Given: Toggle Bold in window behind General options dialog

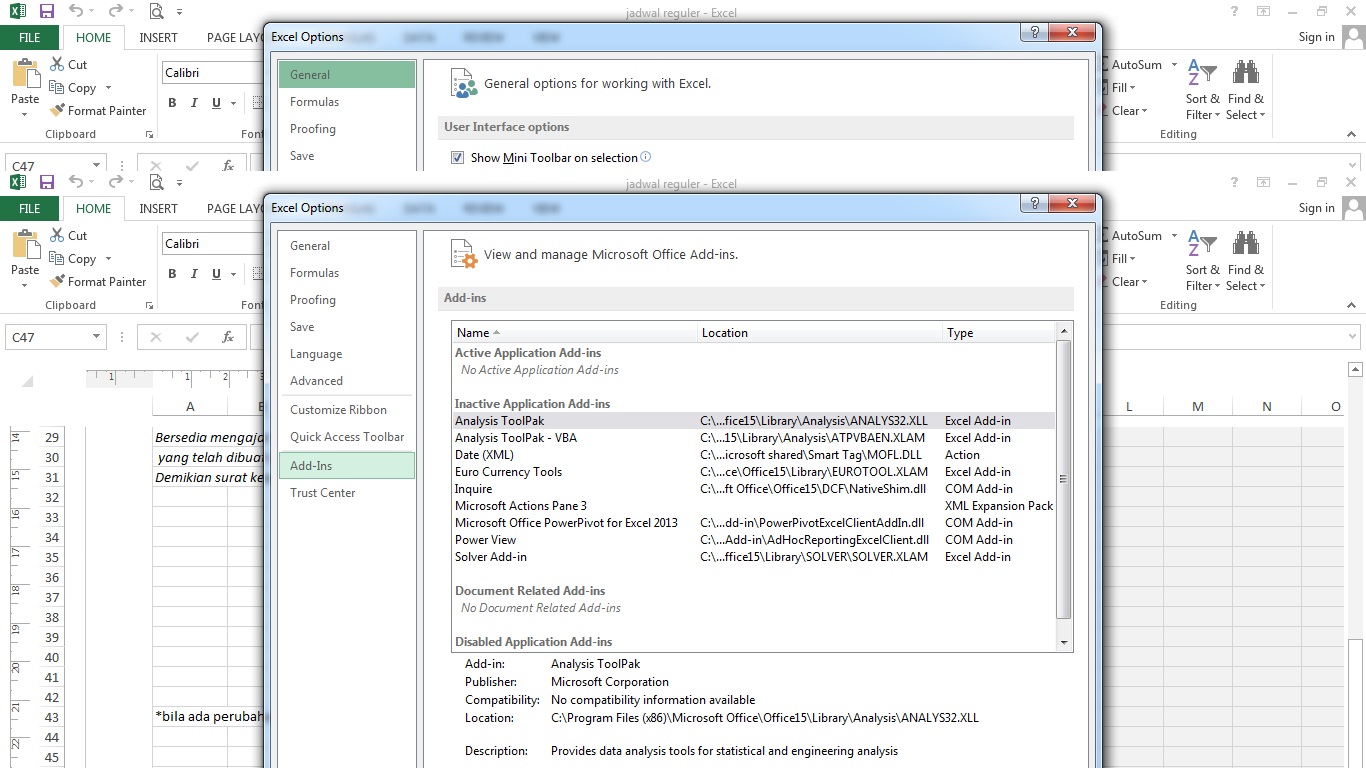Looking at the screenshot, I should pos(172,103).
